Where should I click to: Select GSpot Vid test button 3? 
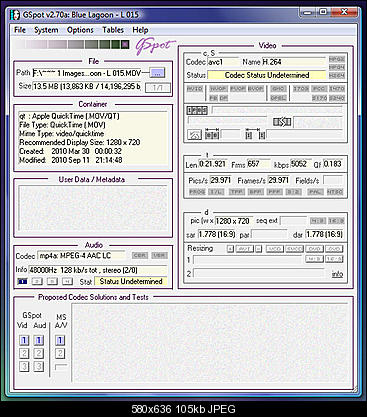[24, 366]
